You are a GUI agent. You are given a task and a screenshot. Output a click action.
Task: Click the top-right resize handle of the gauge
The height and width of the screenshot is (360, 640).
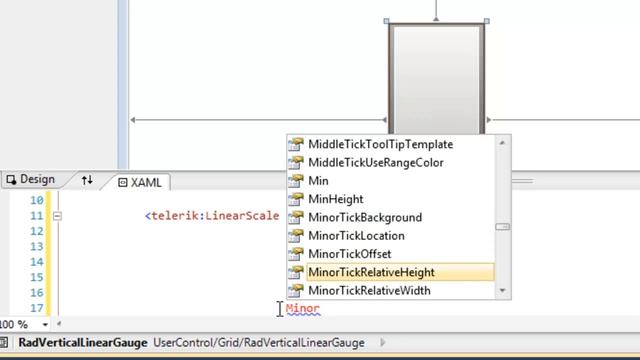[x=487, y=21]
